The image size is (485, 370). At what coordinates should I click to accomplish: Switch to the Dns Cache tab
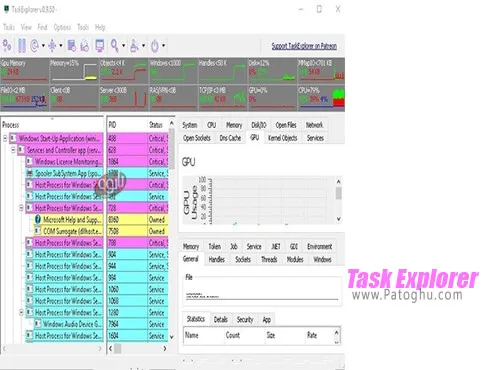[x=230, y=138]
